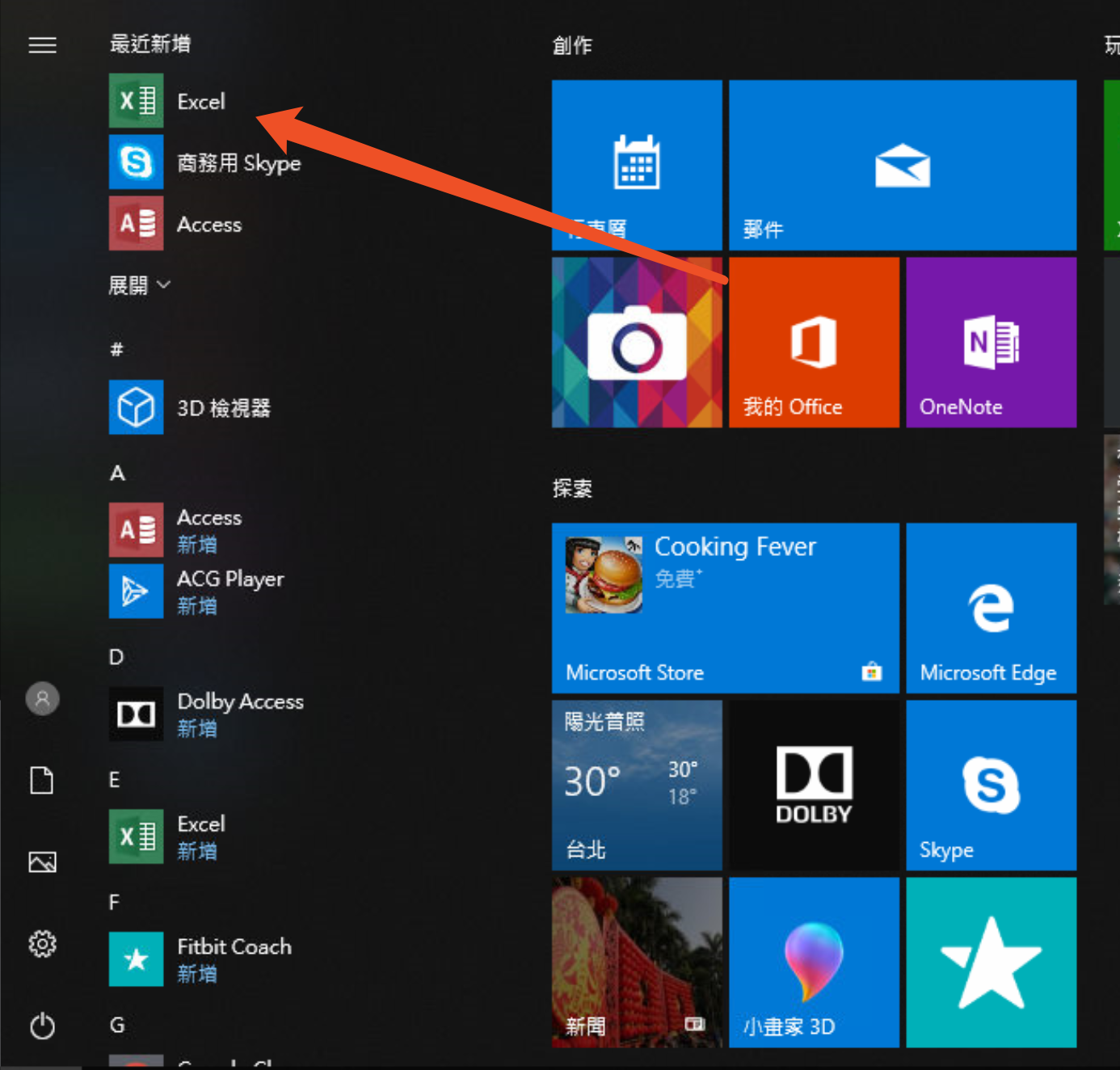Open the Mail (郵件) tile

point(902,165)
